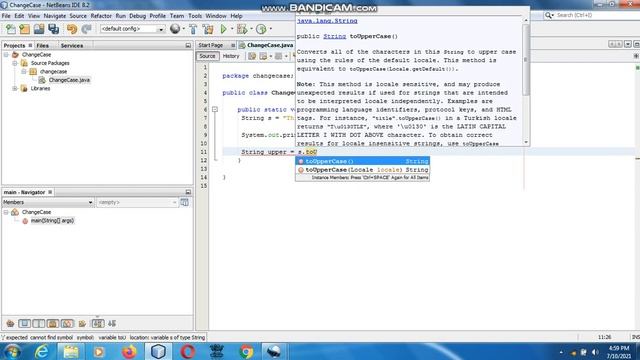
Task: Open the java.lang.String link in Javadoc popup
Action: click(x=327, y=21)
